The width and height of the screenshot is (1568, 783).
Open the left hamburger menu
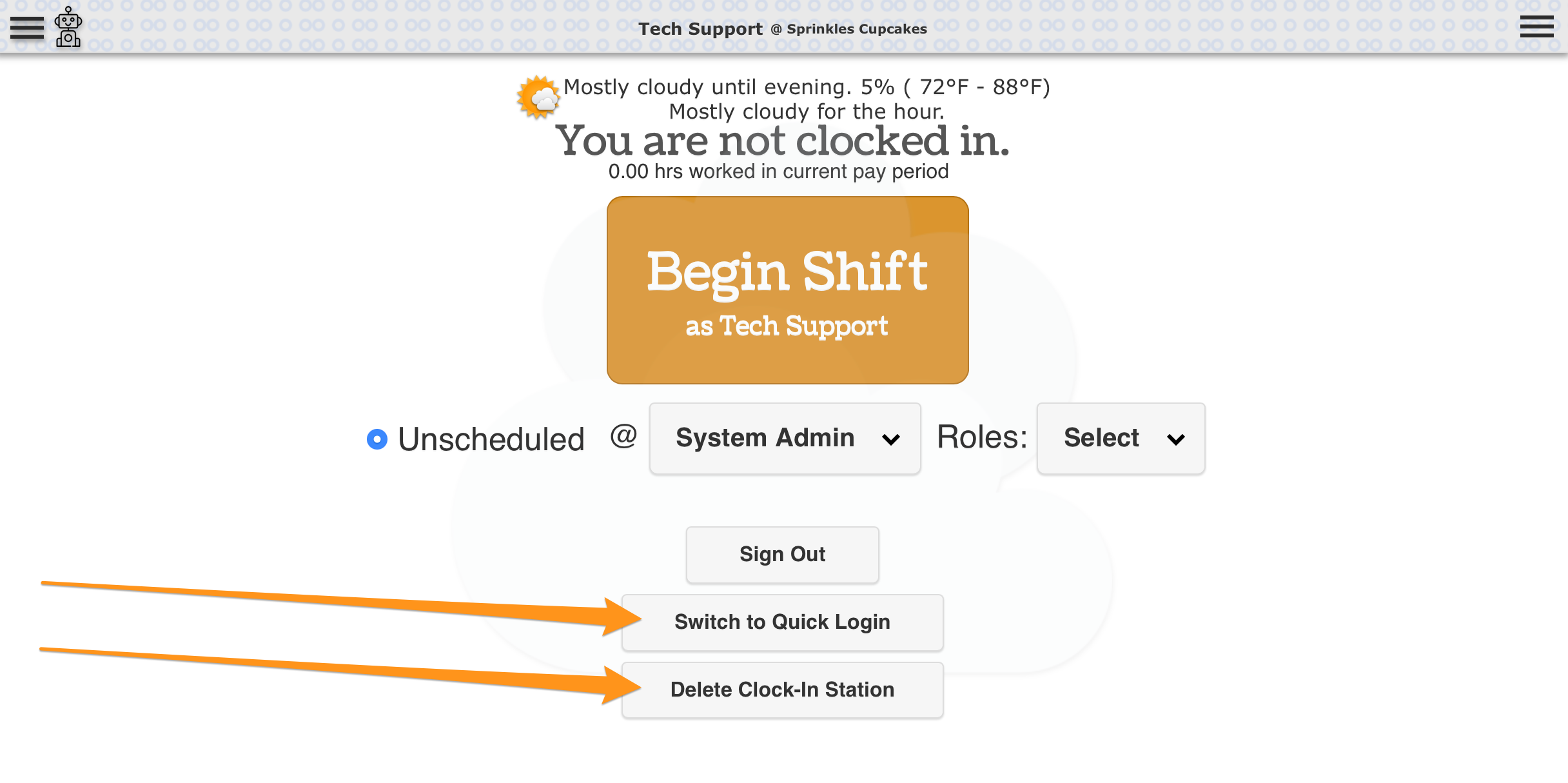tap(26, 27)
